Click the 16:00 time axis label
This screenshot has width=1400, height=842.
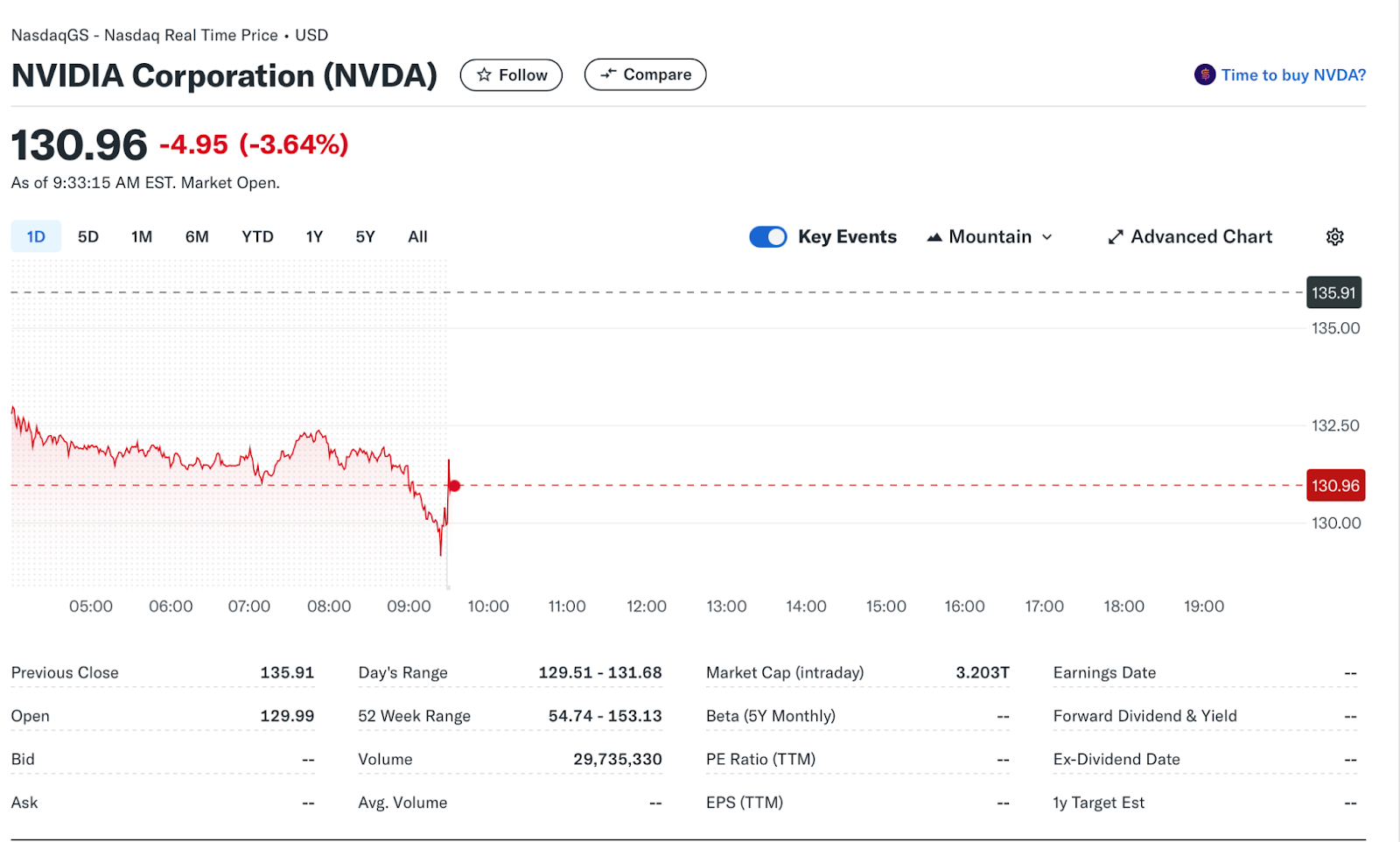point(964,606)
